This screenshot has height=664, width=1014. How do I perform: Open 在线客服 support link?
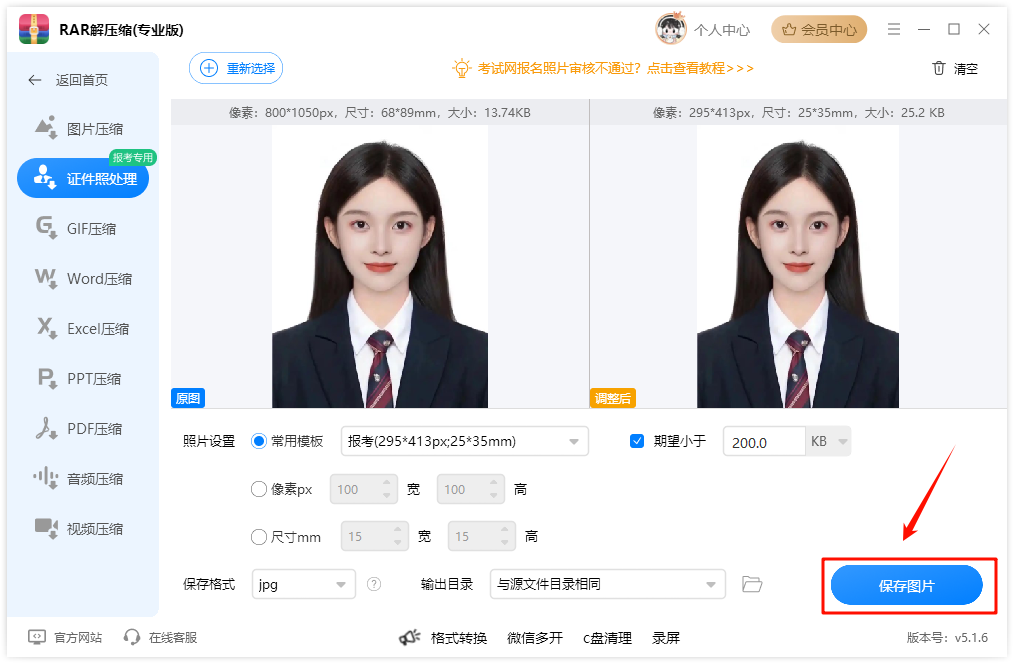(160, 637)
